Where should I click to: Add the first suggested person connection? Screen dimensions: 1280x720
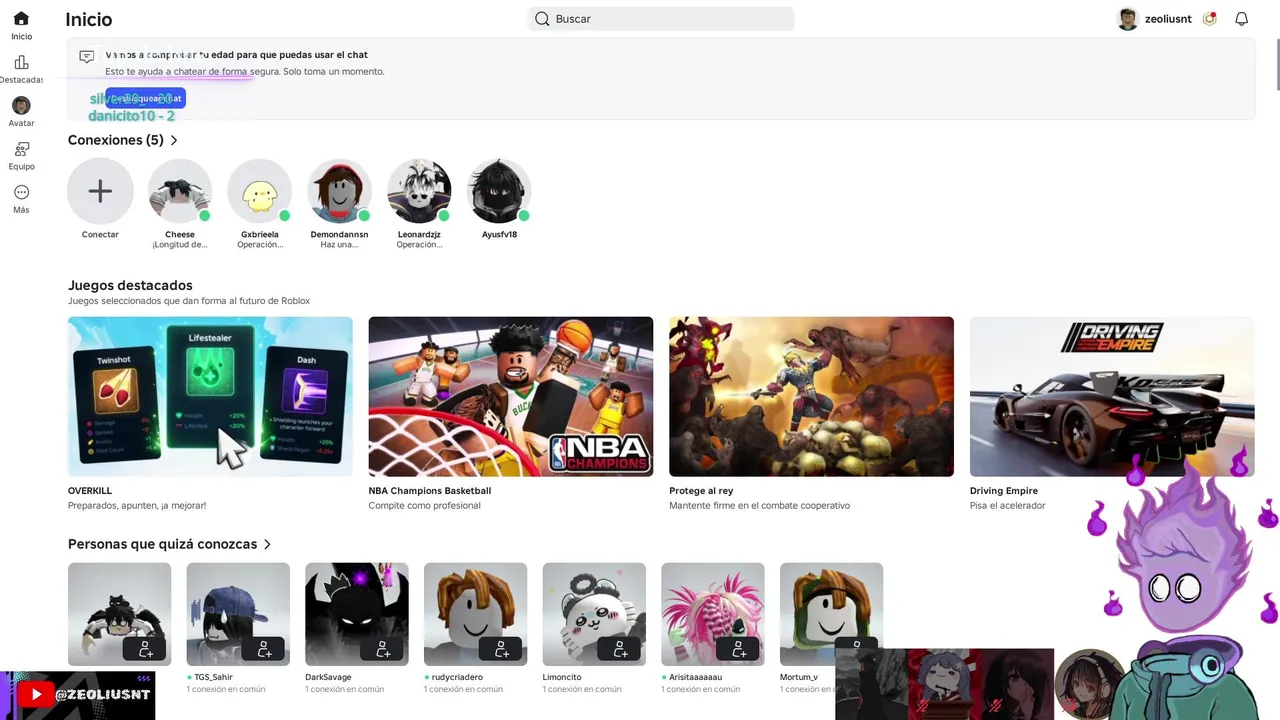coord(146,649)
